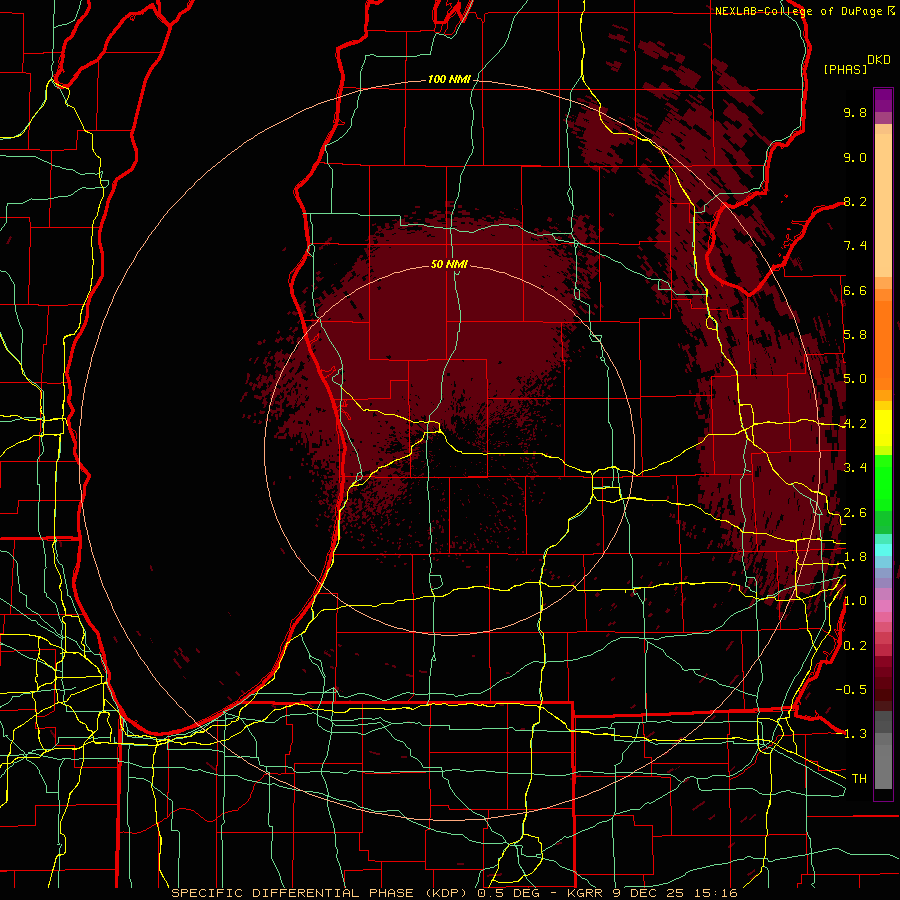Viewport: 900px width, 900px height.
Task: Select the 2.6 scale label
Action: click(x=855, y=513)
